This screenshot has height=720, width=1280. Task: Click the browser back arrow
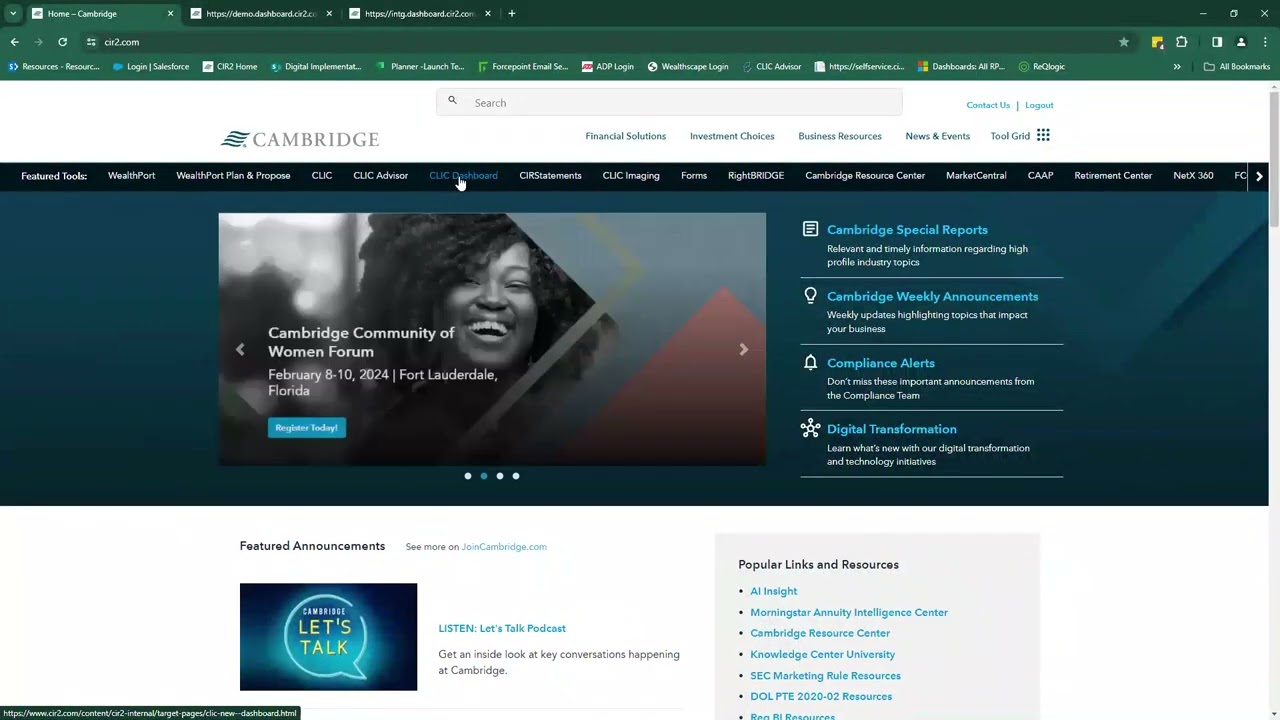(14, 42)
